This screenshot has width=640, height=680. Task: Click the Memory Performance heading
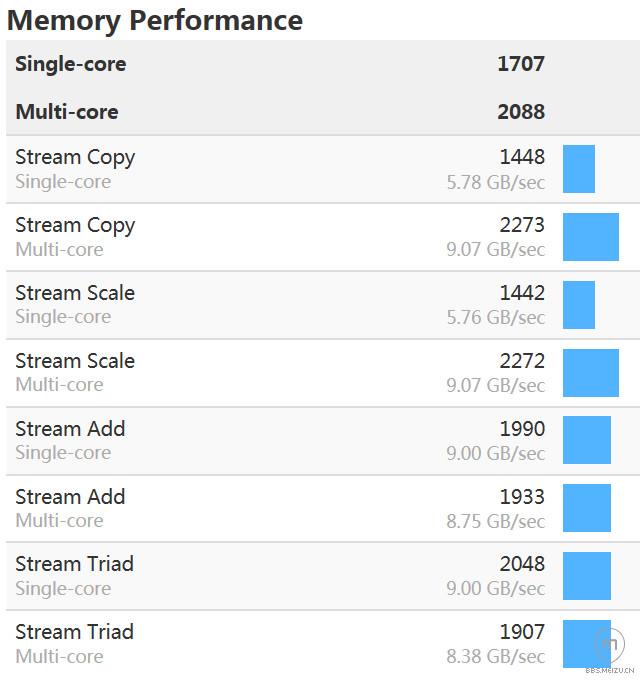click(x=155, y=20)
